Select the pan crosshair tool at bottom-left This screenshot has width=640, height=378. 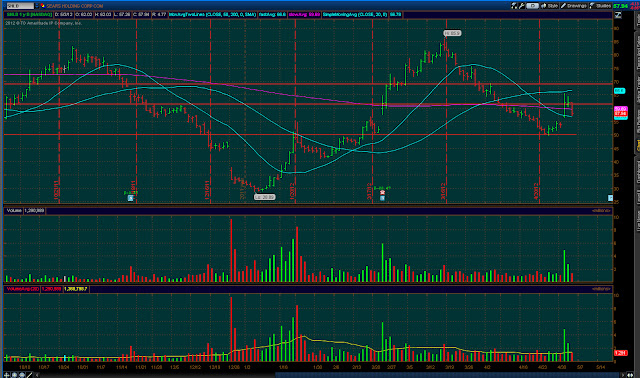click(x=7, y=375)
